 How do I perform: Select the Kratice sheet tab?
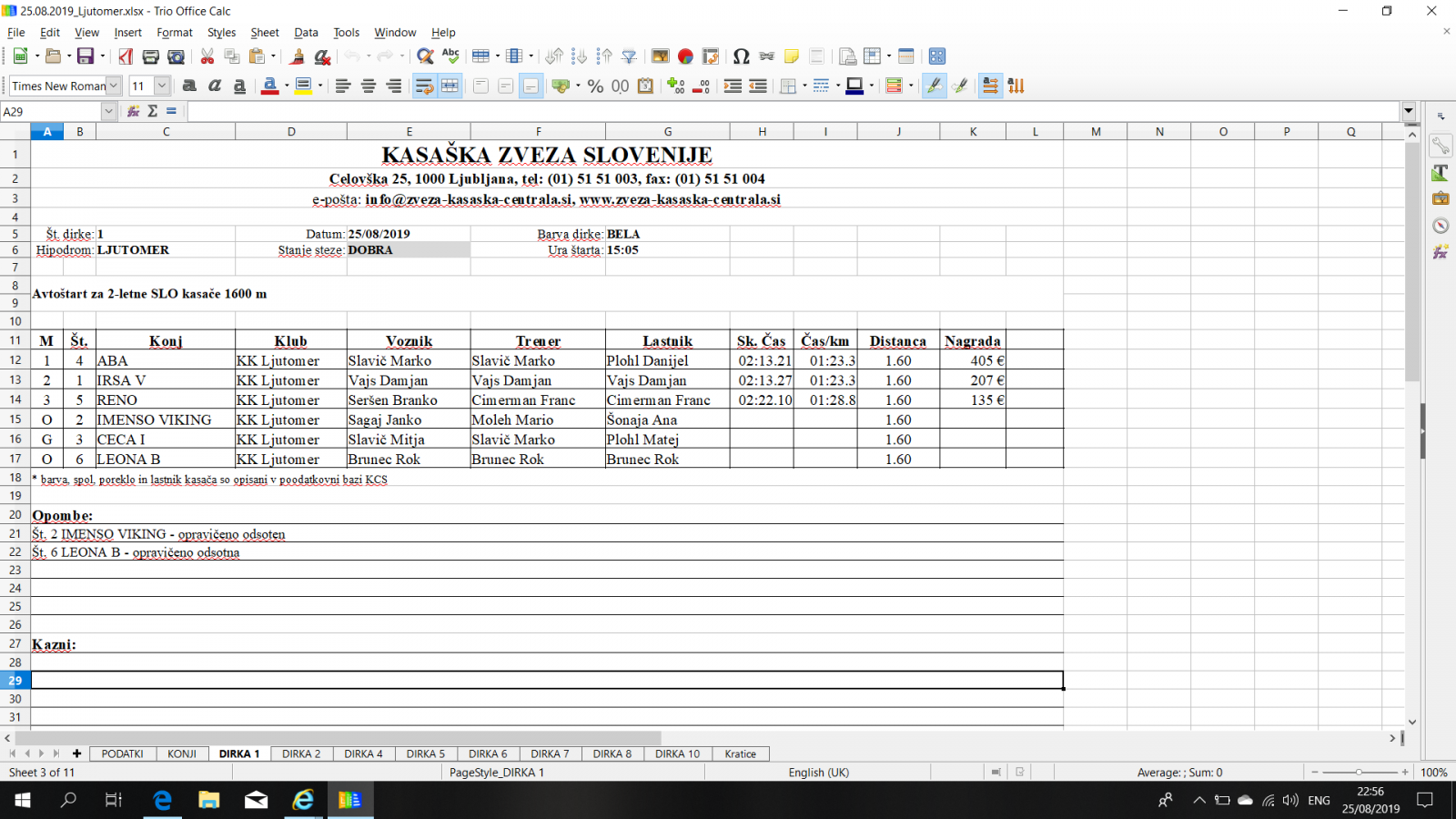[740, 753]
